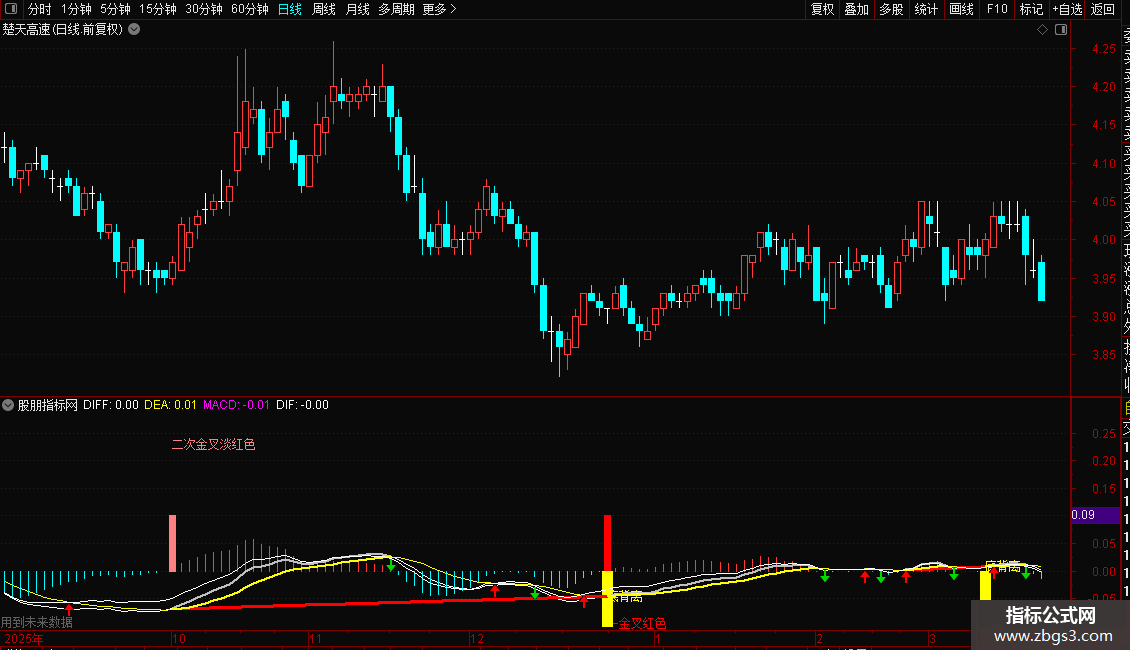
Task: Switch to the 30分钟 timeframe
Action: 204,9
